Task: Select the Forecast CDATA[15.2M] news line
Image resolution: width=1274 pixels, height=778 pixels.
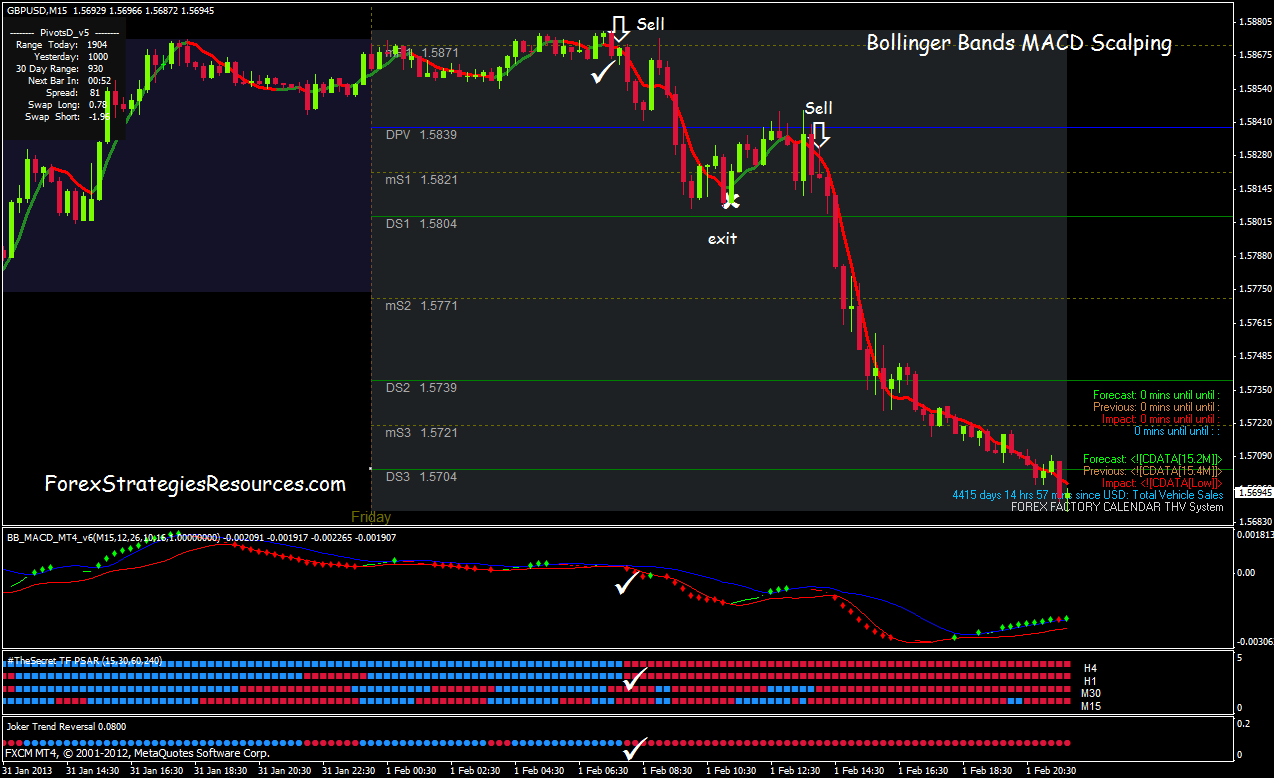Action: tap(1152, 458)
